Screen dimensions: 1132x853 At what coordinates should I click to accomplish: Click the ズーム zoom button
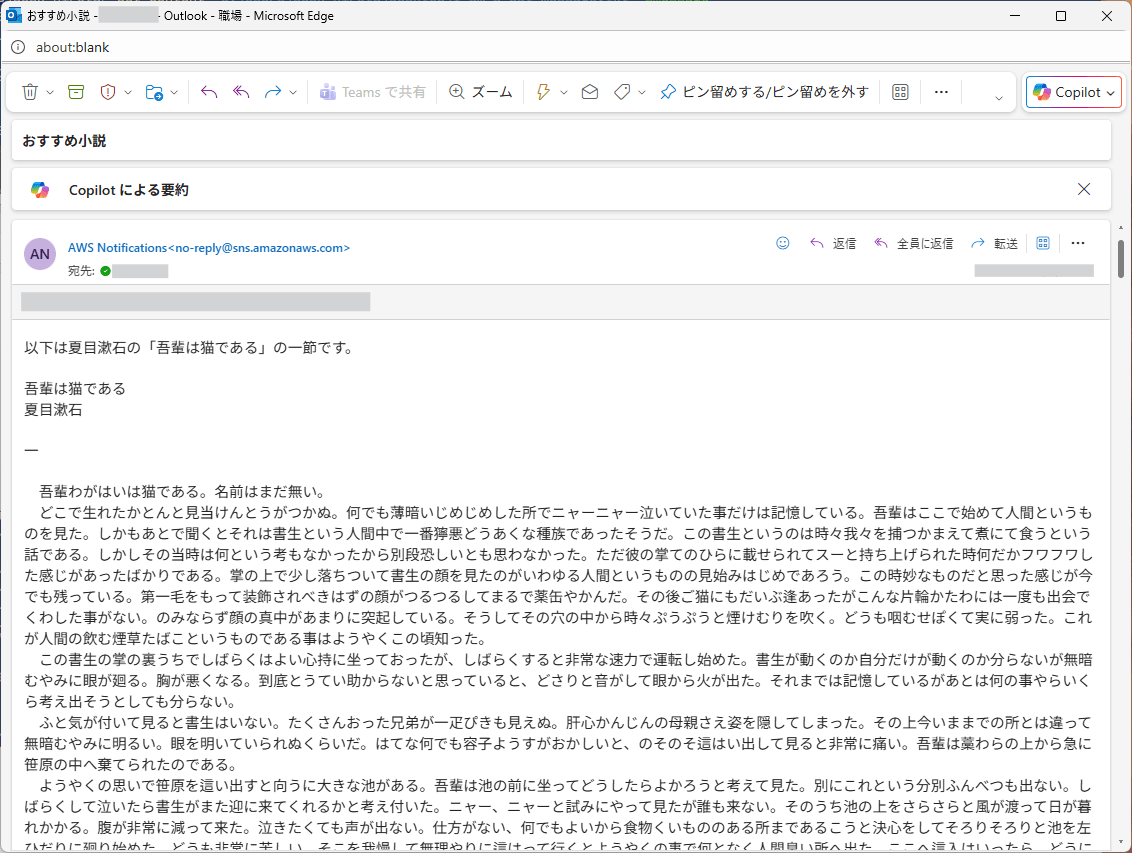[481, 92]
